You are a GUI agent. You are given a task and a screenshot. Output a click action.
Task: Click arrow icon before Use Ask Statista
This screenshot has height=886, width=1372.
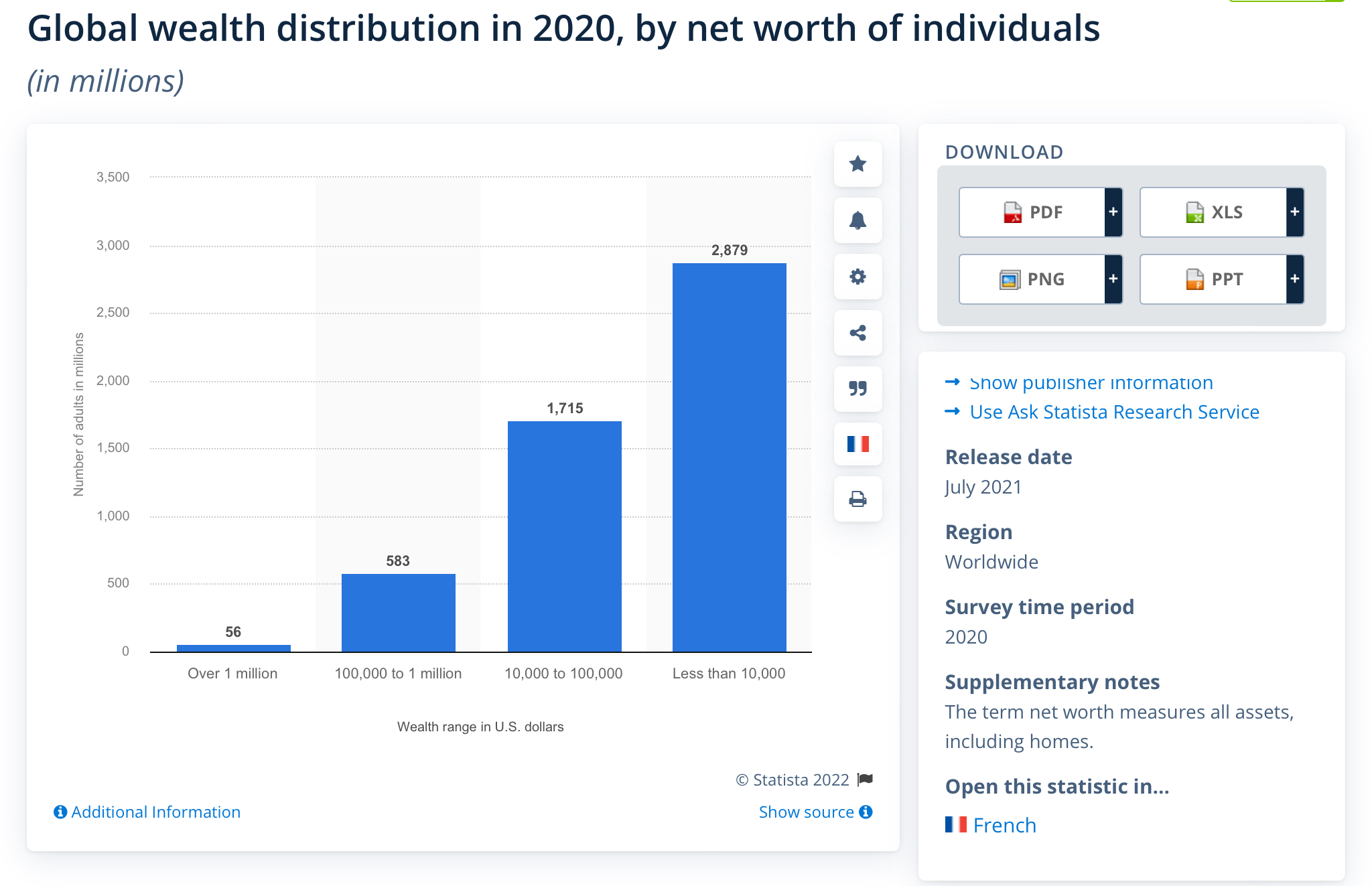(x=952, y=411)
